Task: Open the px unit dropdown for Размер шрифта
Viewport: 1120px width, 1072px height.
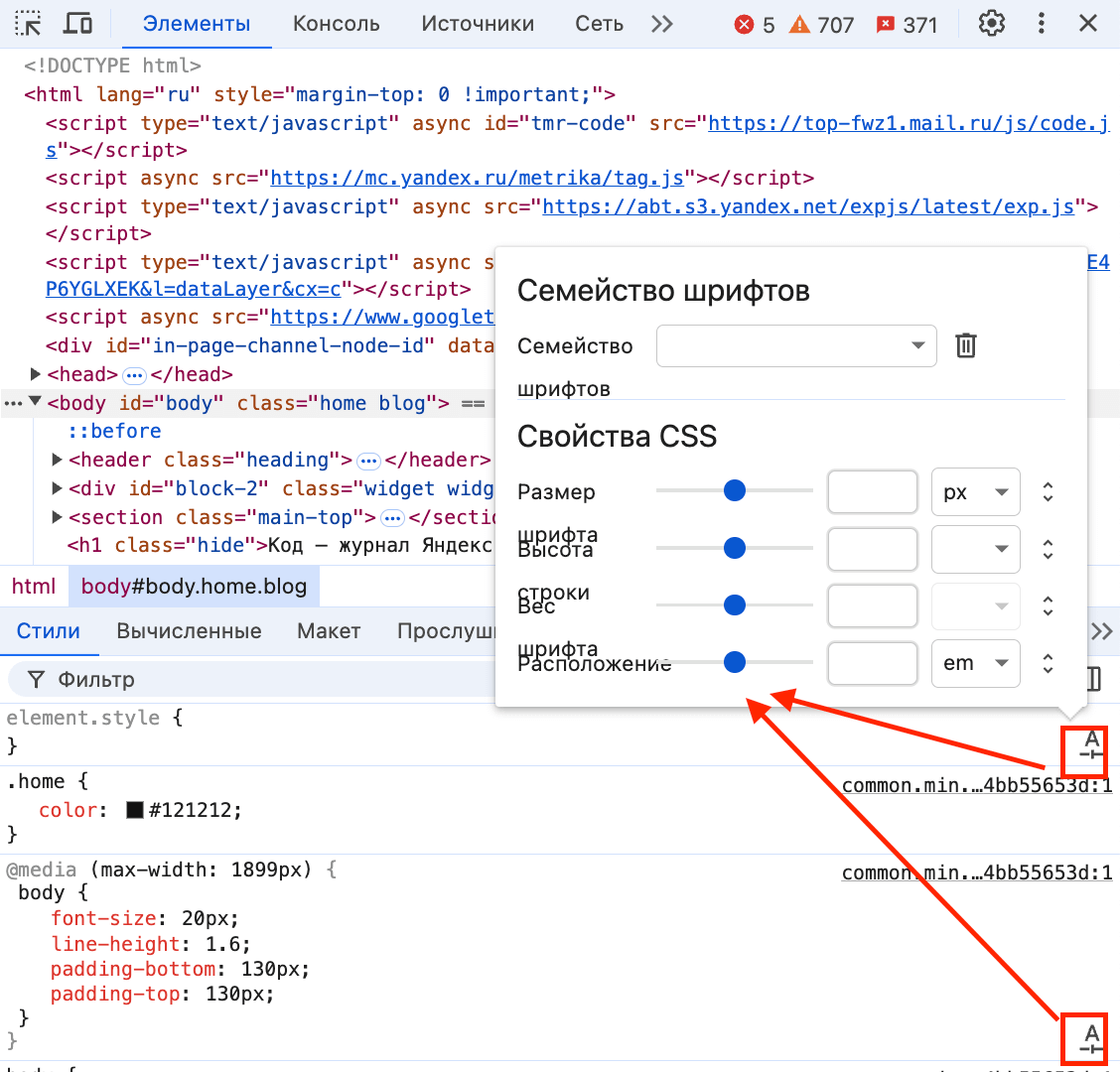Action: pos(975,491)
